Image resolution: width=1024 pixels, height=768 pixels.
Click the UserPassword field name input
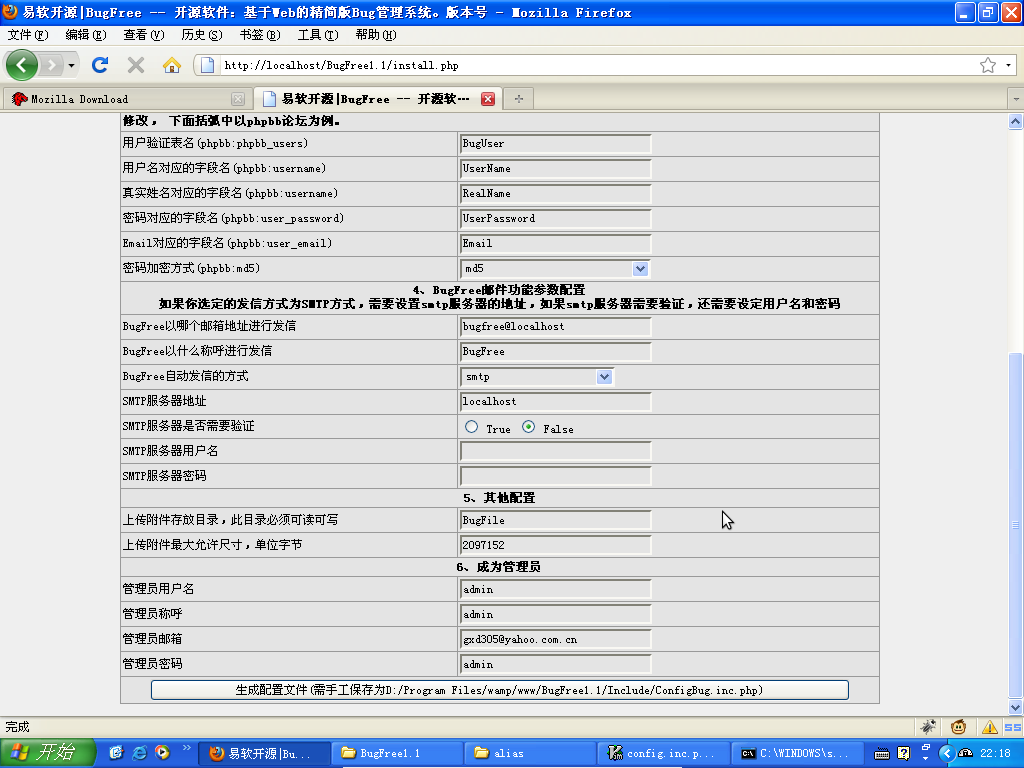click(x=556, y=218)
